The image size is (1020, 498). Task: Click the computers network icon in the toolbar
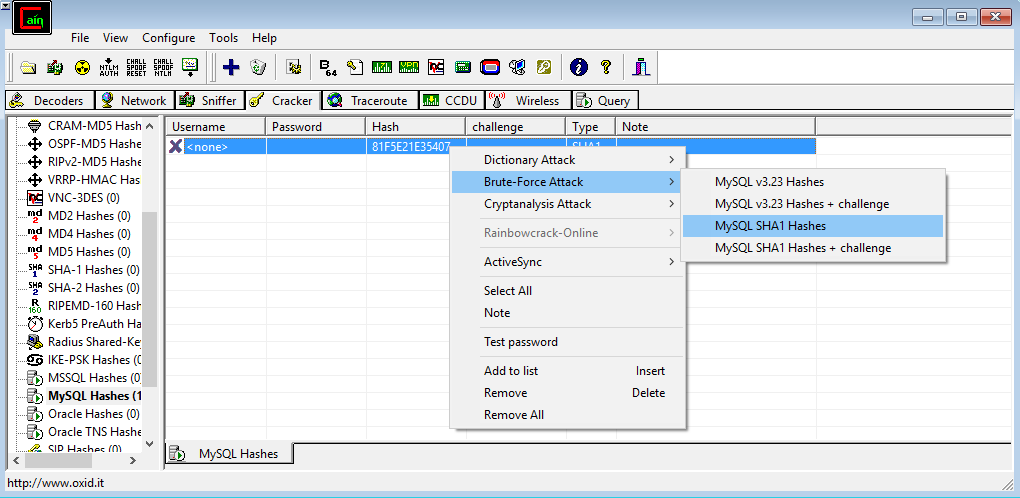pyautogui.click(x=517, y=67)
